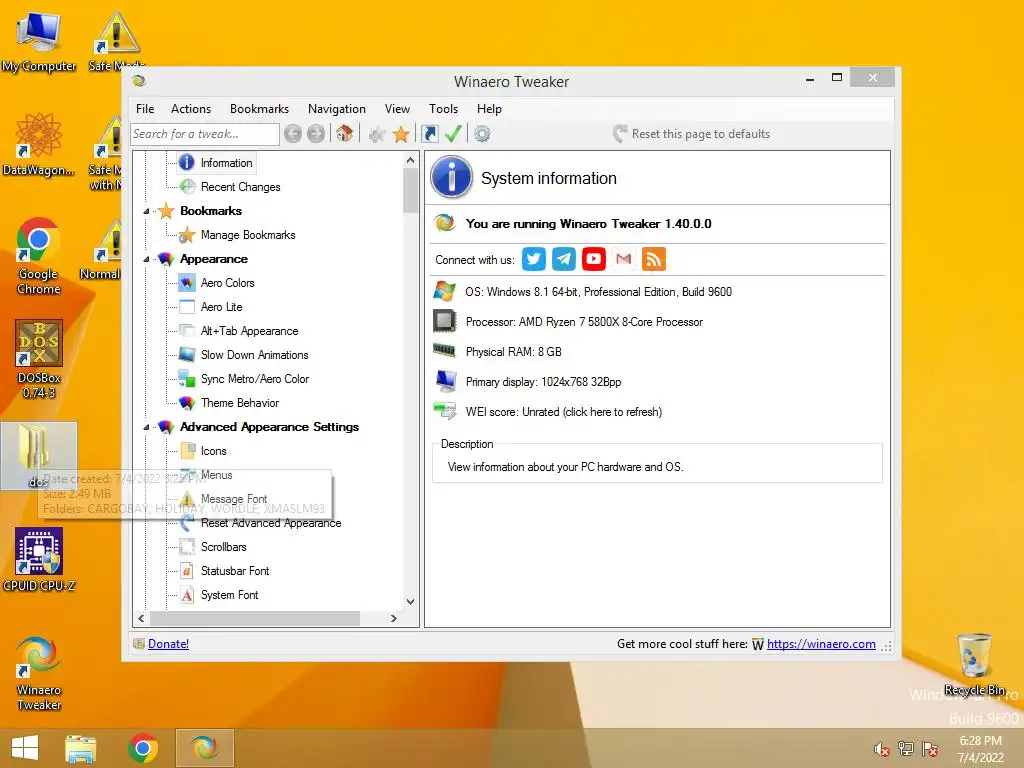Click the tree horizontal scrollbar right arrow
This screenshot has width=1024, height=768.
coord(393,618)
